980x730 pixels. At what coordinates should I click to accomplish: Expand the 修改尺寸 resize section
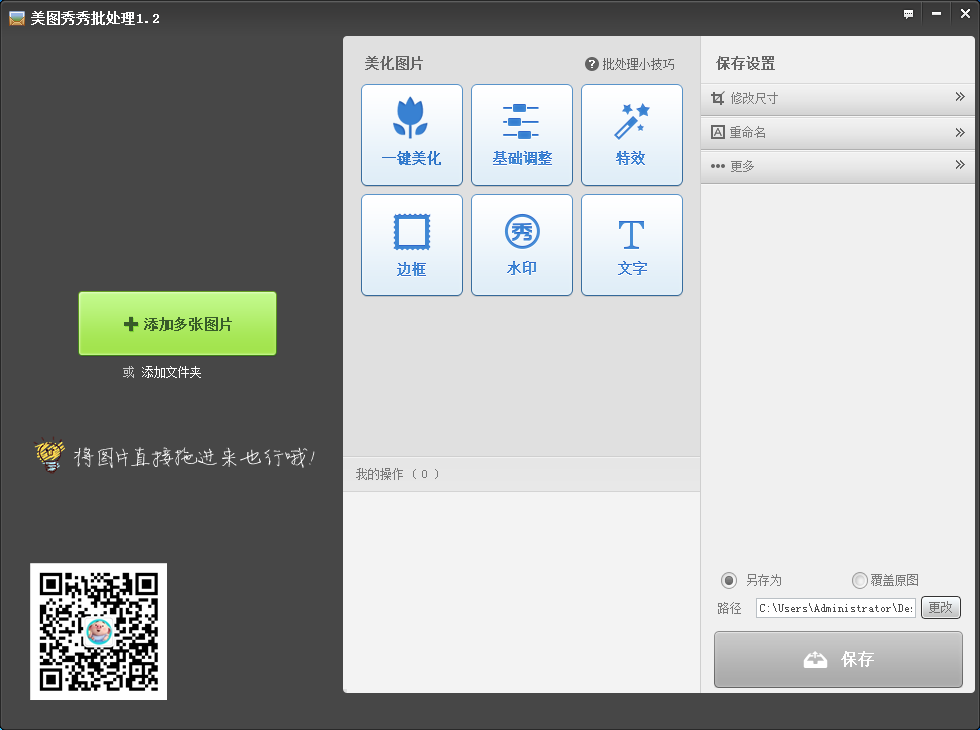pos(838,98)
